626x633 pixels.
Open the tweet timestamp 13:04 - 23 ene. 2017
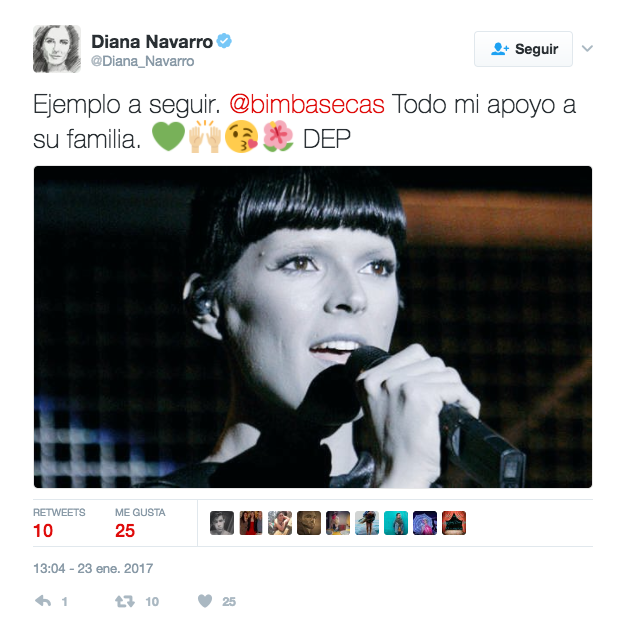pyautogui.click(x=93, y=568)
